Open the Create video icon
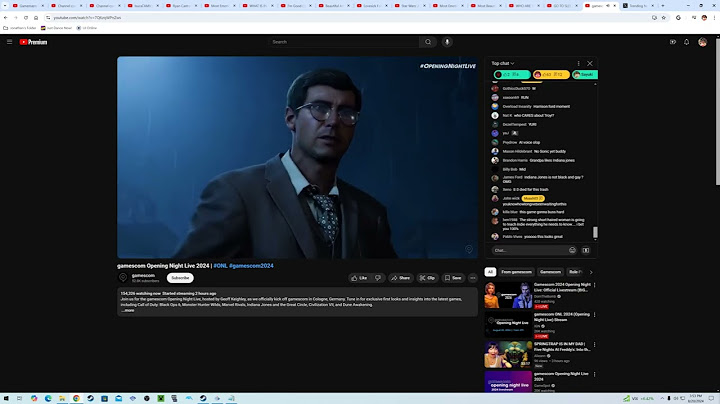The height and width of the screenshot is (404, 720). click(x=673, y=42)
